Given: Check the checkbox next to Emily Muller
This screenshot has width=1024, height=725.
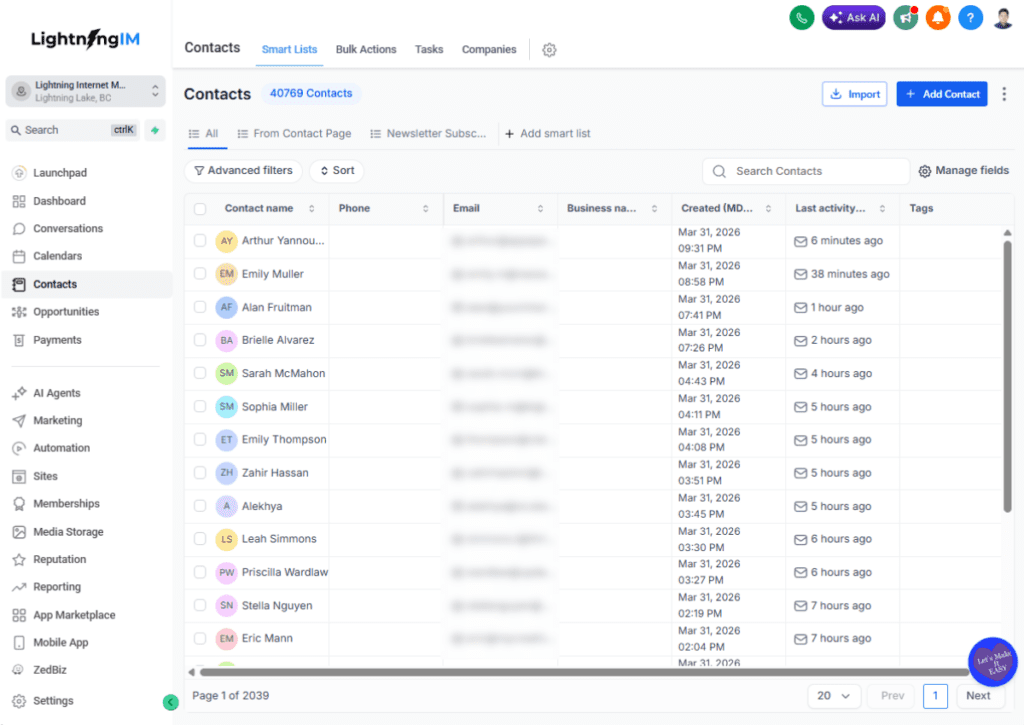Looking at the screenshot, I should coord(198,273).
